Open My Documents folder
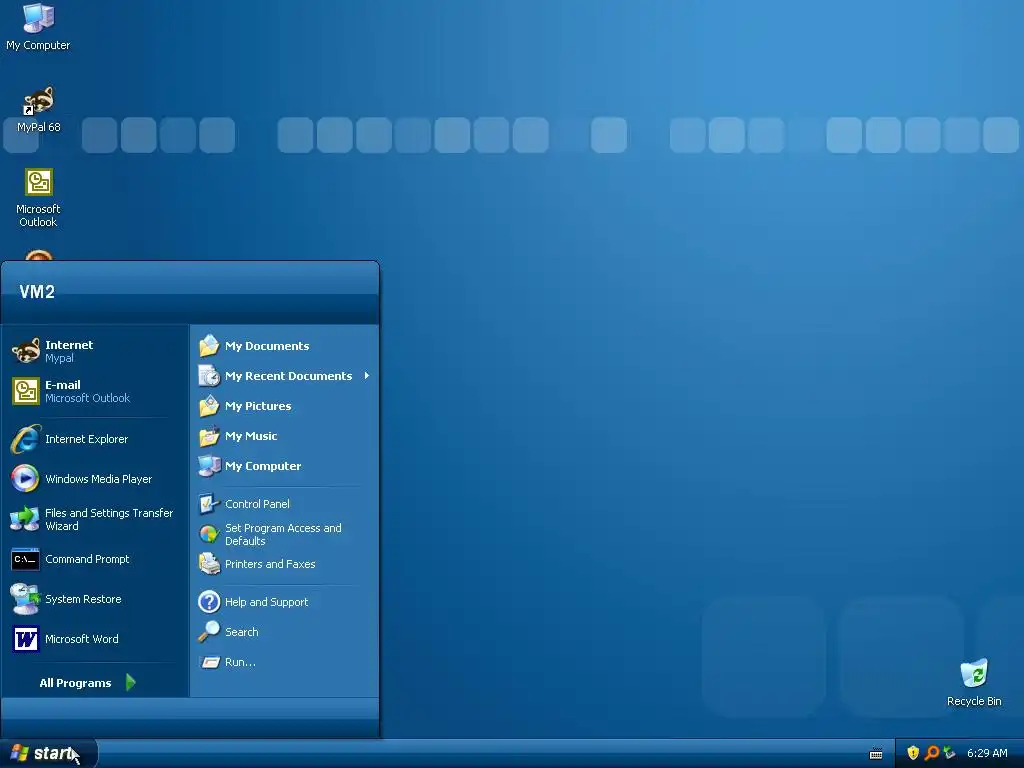Viewport: 1024px width, 768px height. coord(284,345)
